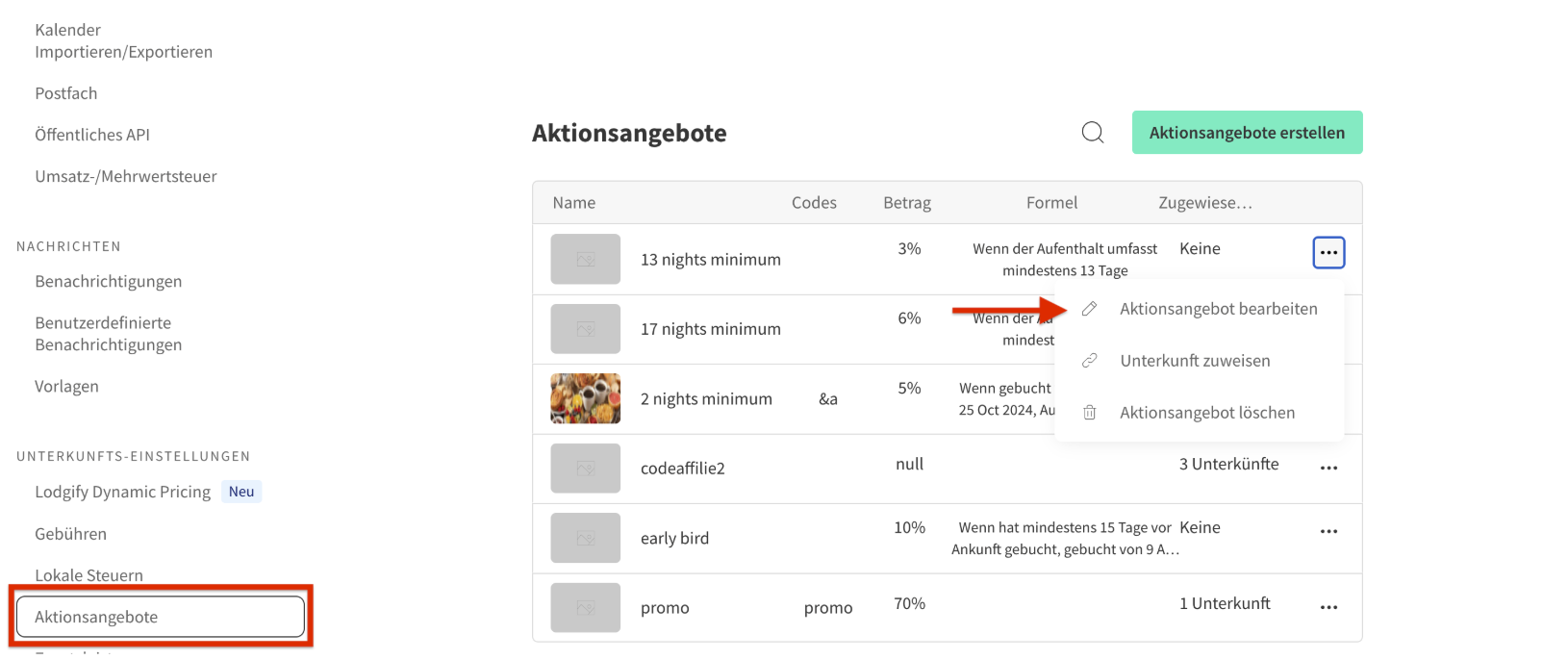Open three-dot menu for codeaffilie2
This screenshot has width=1568, height=660.
point(1328,469)
